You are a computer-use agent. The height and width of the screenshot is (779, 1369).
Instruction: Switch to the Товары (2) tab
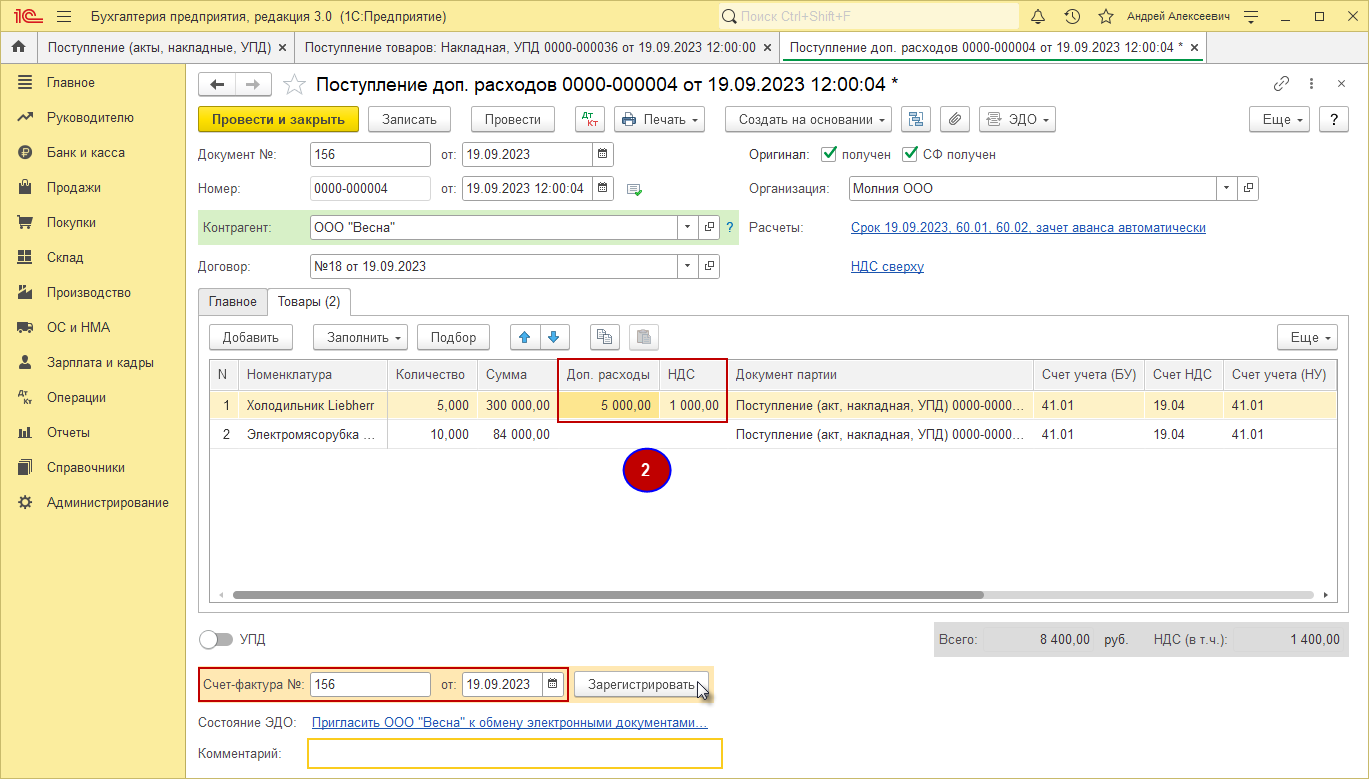pos(309,301)
